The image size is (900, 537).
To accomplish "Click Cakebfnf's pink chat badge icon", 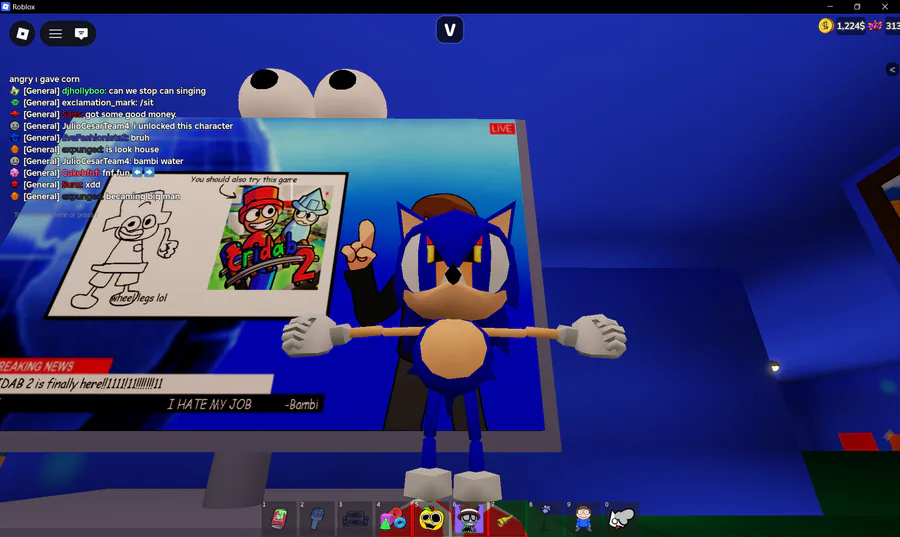I will coord(15,173).
